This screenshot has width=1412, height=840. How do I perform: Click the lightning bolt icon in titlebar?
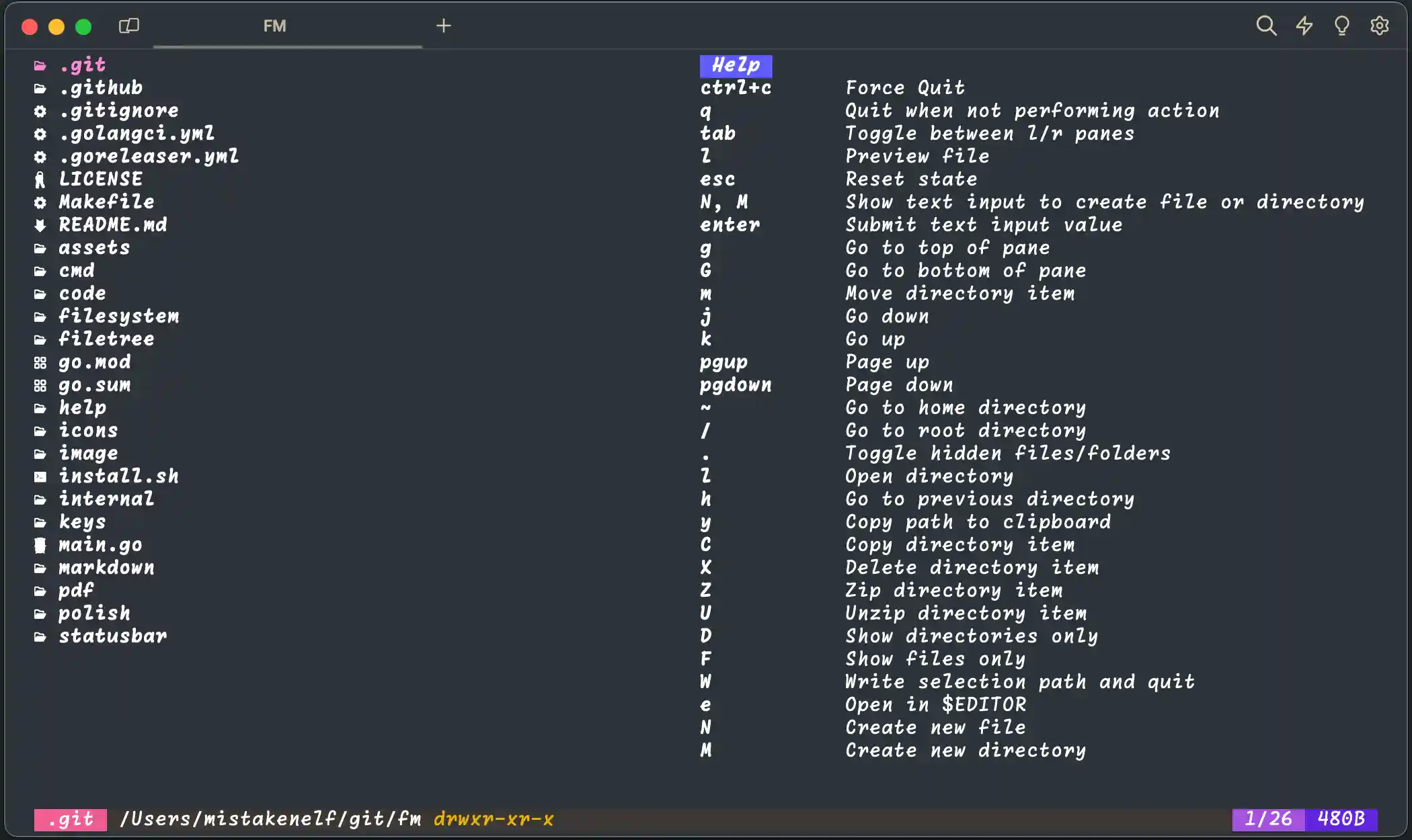[1304, 26]
